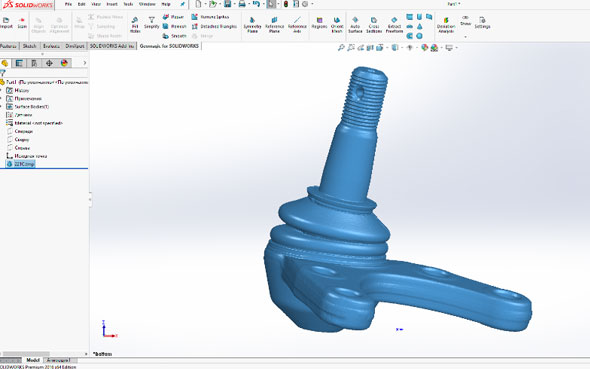Click the Smooth button
Image resolution: width=590 pixels, height=369 pixels.
[x=175, y=36]
